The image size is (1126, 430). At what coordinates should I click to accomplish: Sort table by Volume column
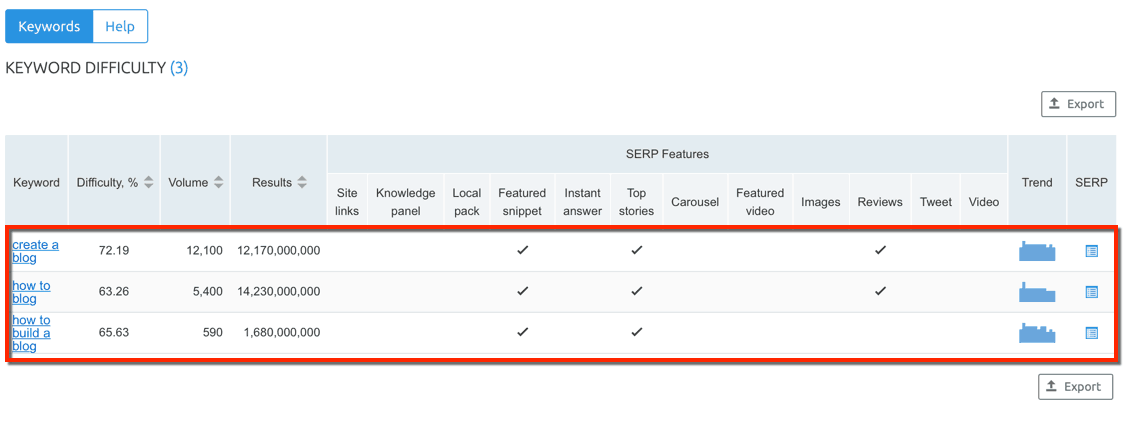pos(218,183)
